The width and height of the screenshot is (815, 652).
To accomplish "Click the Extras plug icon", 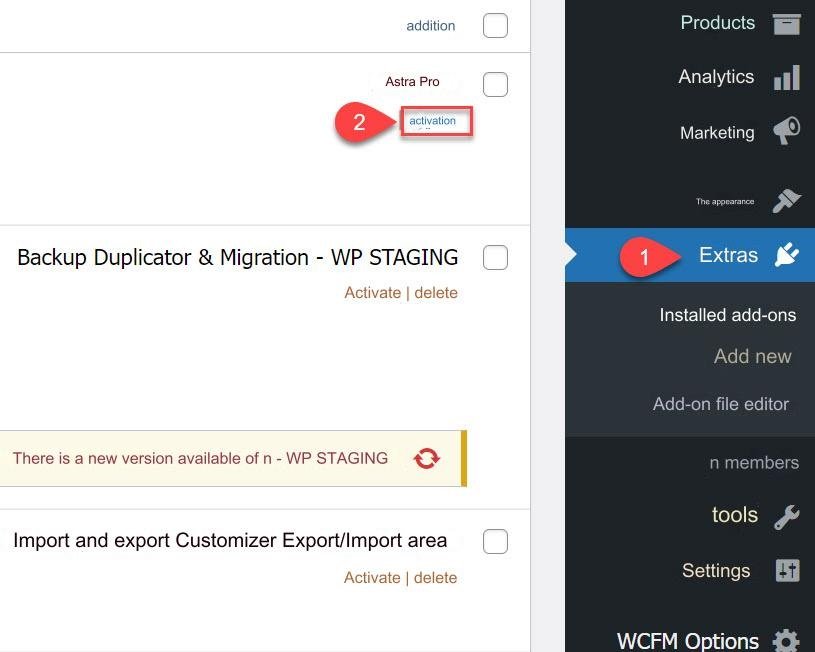I will [x=787, y=255].
